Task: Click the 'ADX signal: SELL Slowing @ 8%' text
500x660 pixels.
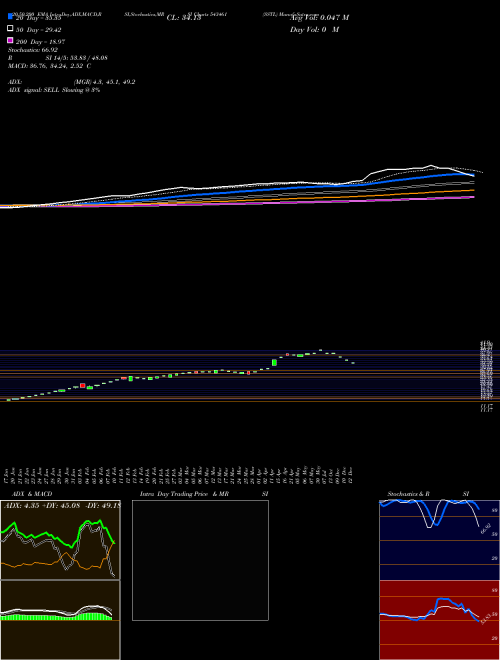Action: click(x=54, y=90)
